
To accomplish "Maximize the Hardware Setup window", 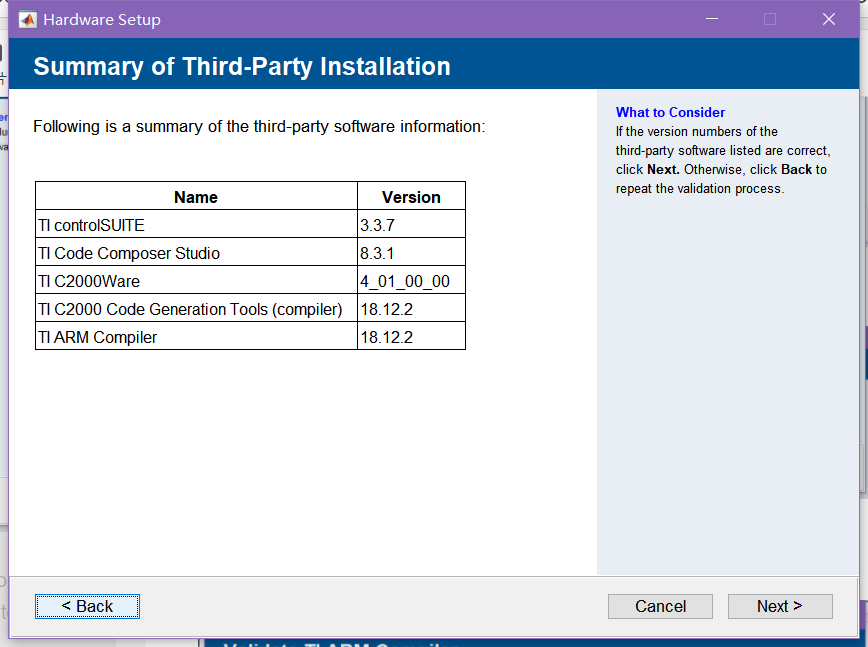I will click(770, 18).
